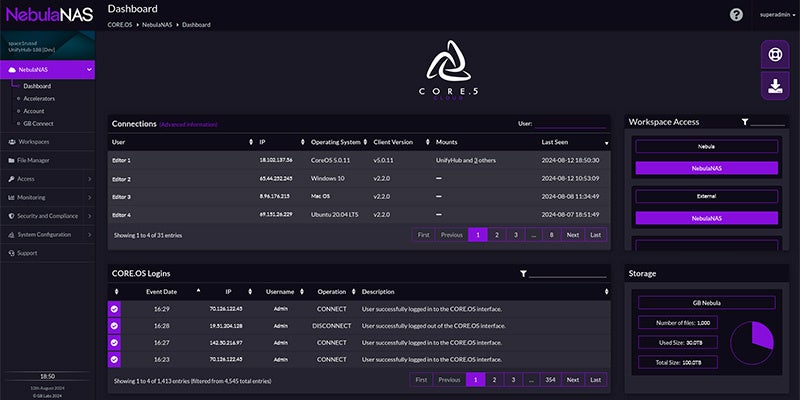Click NebulaNAS button under External workspace
This screenshot has height=400, width=800.
pyautogui.click(x=707, y=218)
